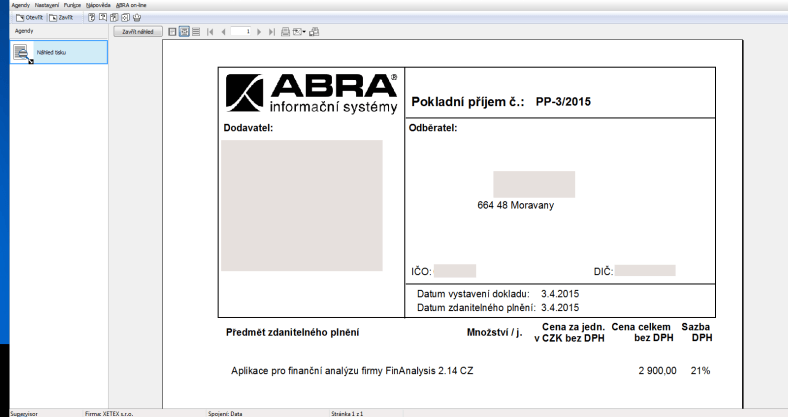
Task: Click first help document icon in main toolbar
Action: tap(91, 18)
